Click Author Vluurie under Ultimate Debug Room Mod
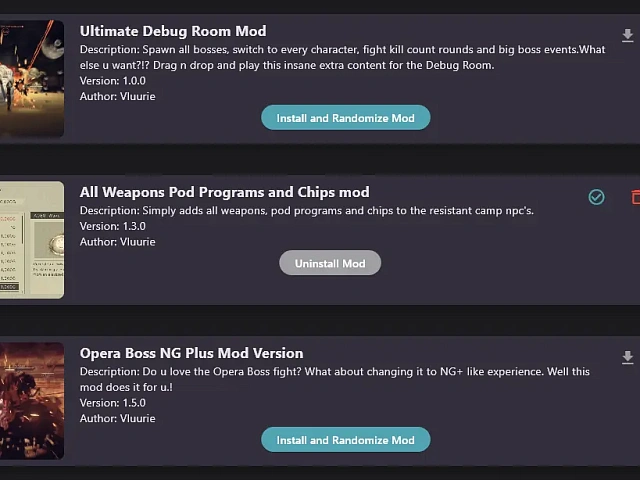 (x=118, y=96)
